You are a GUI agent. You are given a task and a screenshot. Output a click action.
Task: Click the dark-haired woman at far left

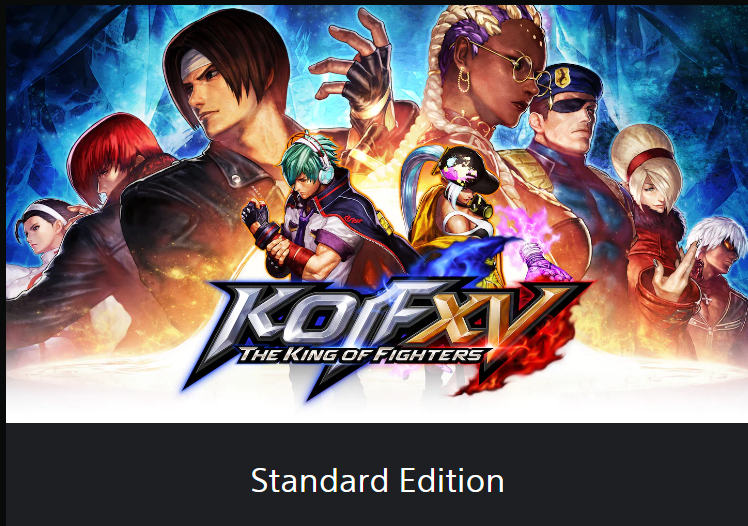41,229
